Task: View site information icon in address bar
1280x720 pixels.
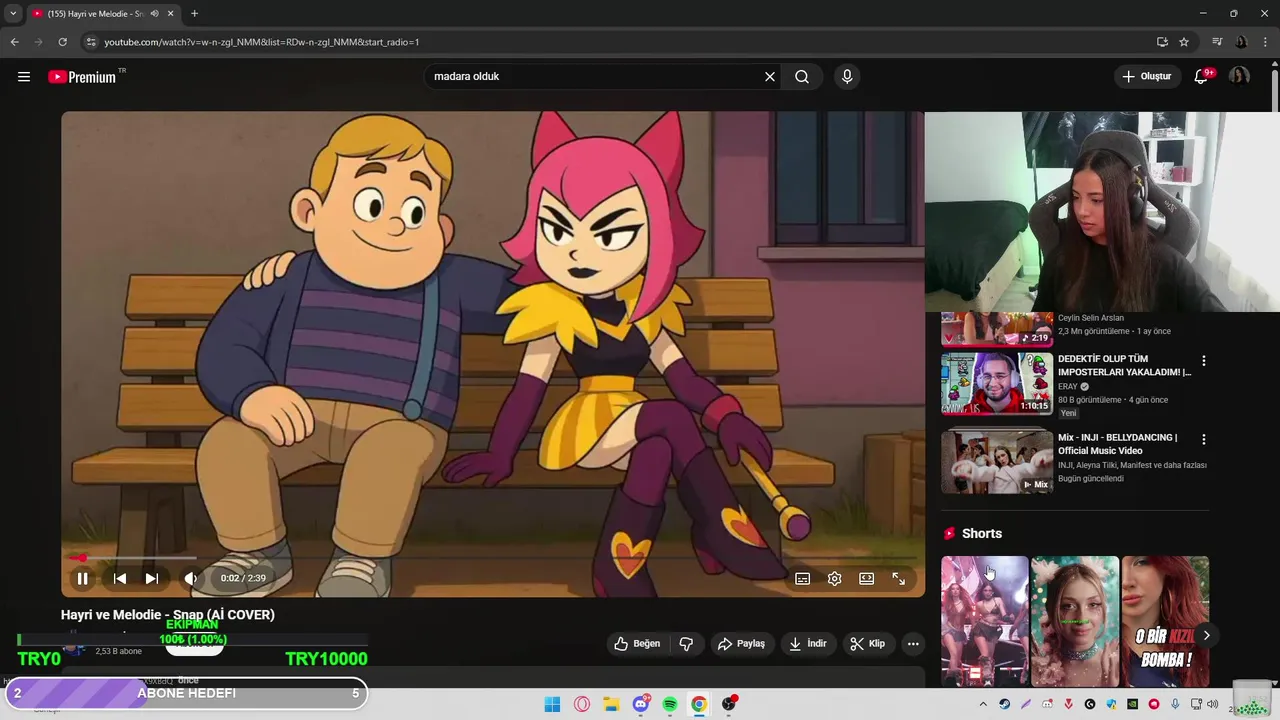Action: pos(91,42)
